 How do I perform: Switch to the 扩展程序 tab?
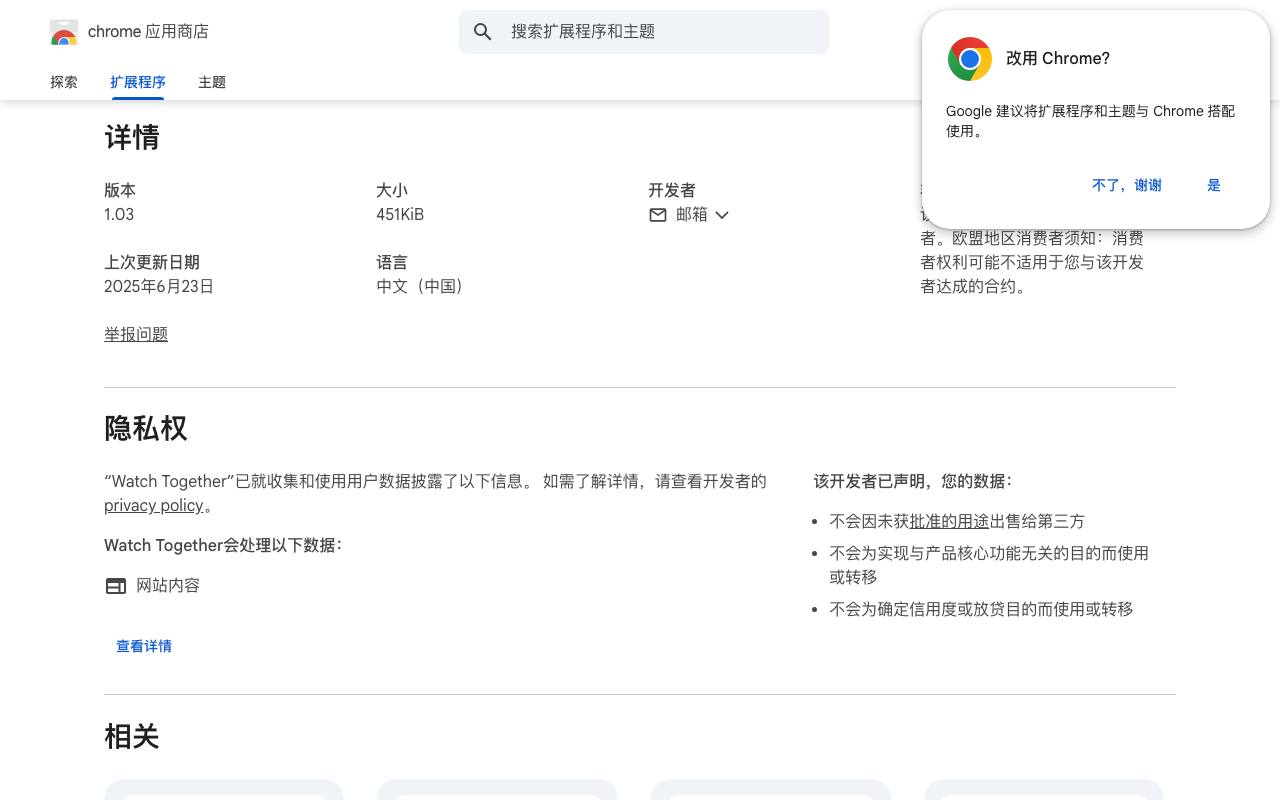pyautogui.click(x=138, y=82)
